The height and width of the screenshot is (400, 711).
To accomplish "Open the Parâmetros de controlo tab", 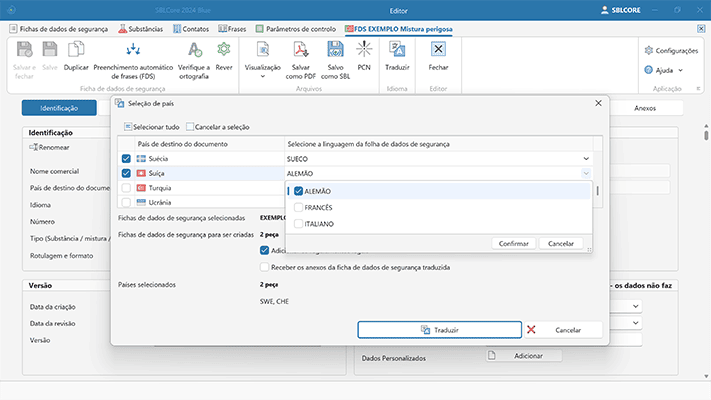I will pyautogui.click(x=297, y=29).
